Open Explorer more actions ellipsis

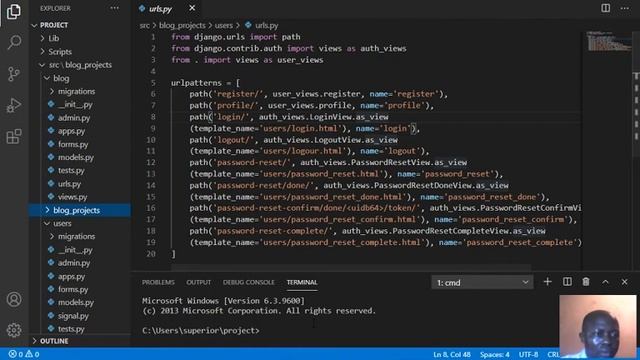(x=115, y=8)
